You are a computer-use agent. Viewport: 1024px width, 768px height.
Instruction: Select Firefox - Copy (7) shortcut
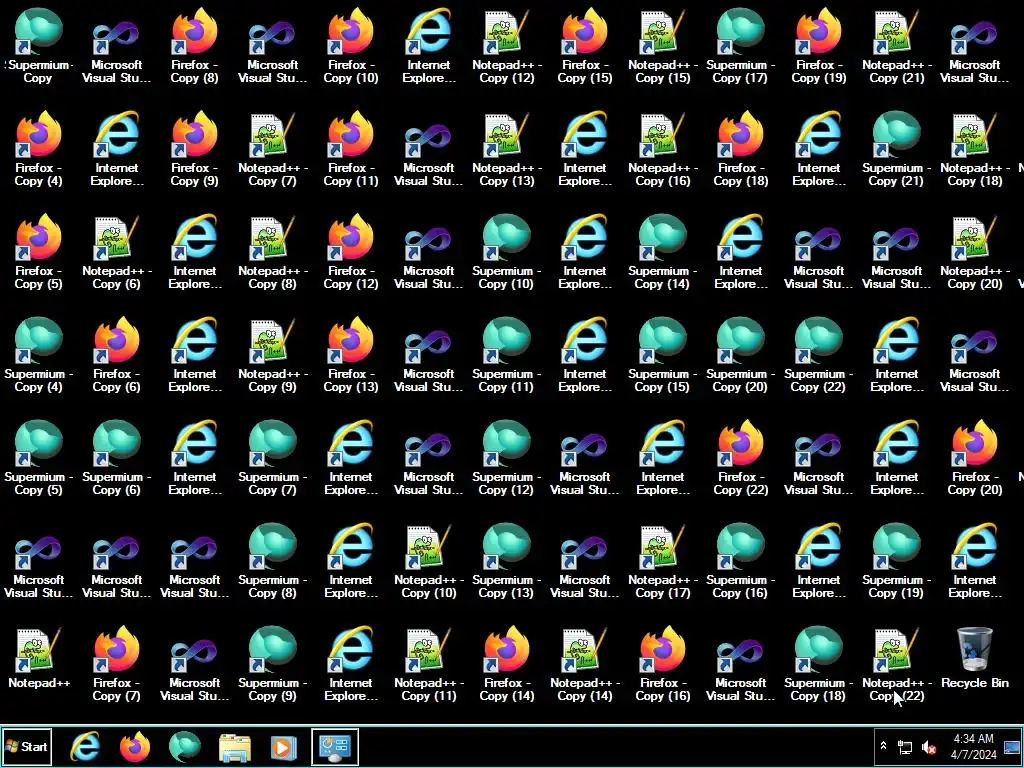(x=116, y=664)
